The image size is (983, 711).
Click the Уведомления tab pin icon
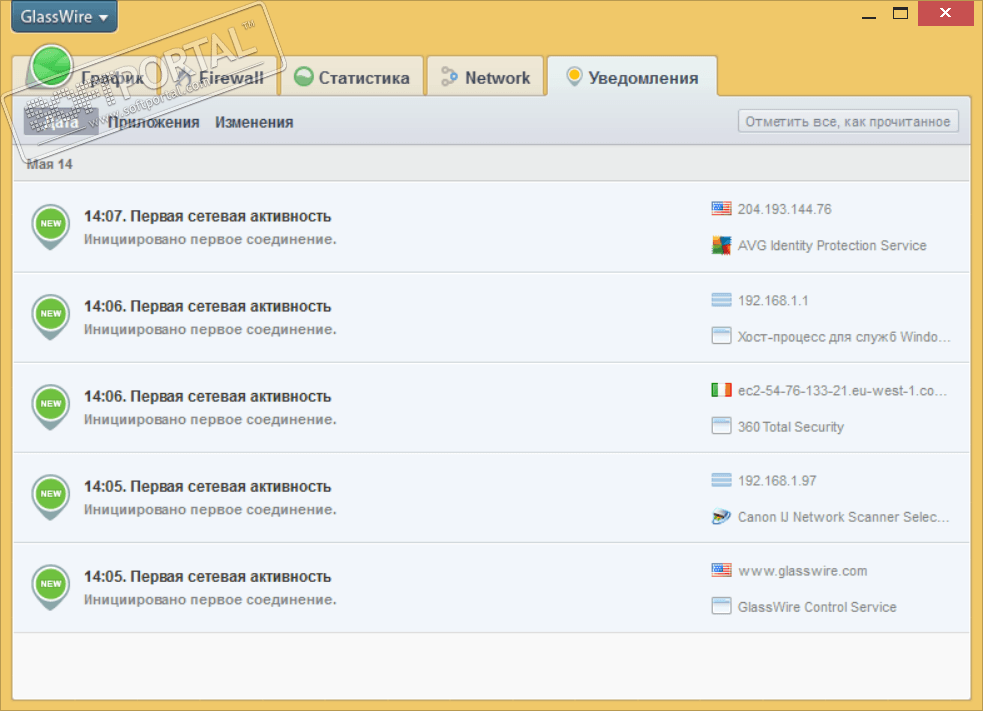pyautogui.click(x=574, y=76)
